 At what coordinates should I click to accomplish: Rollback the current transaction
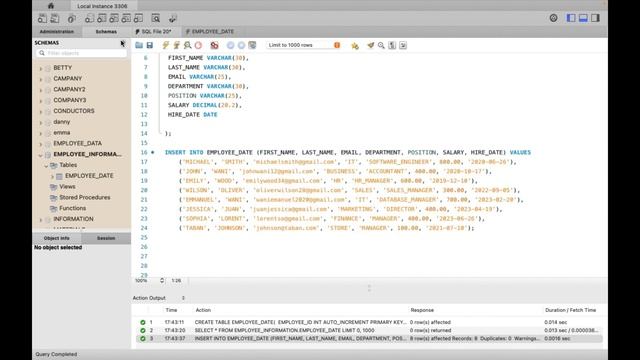(241, 45)
